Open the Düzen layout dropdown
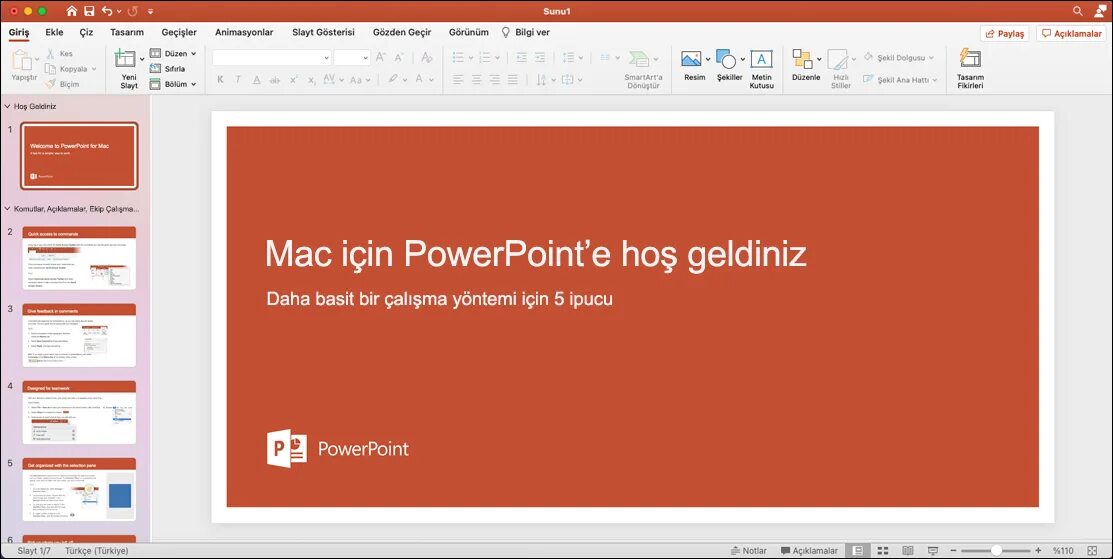 [x=172, y=53]
